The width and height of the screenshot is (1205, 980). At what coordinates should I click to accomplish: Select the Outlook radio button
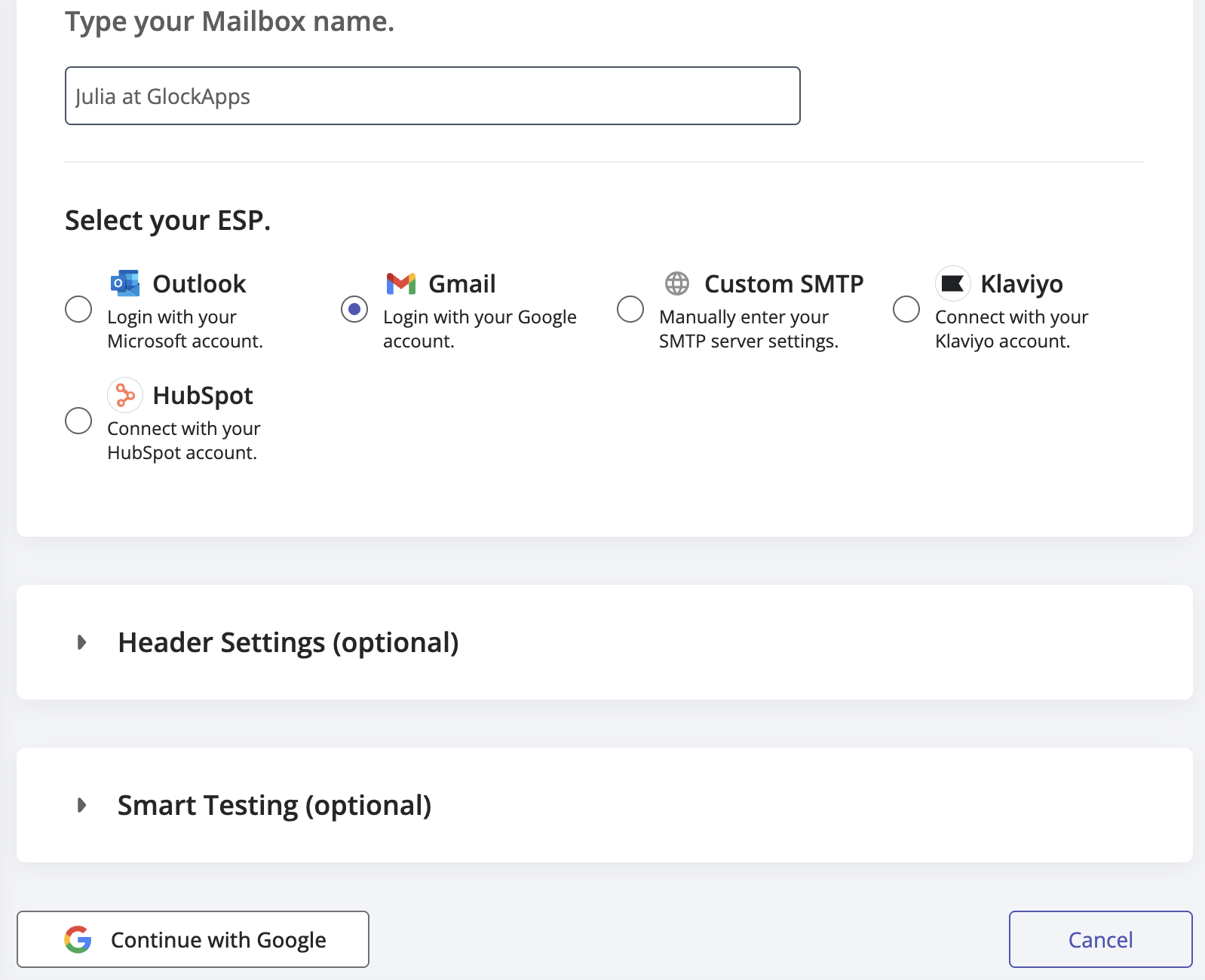(x=78, y=309)
